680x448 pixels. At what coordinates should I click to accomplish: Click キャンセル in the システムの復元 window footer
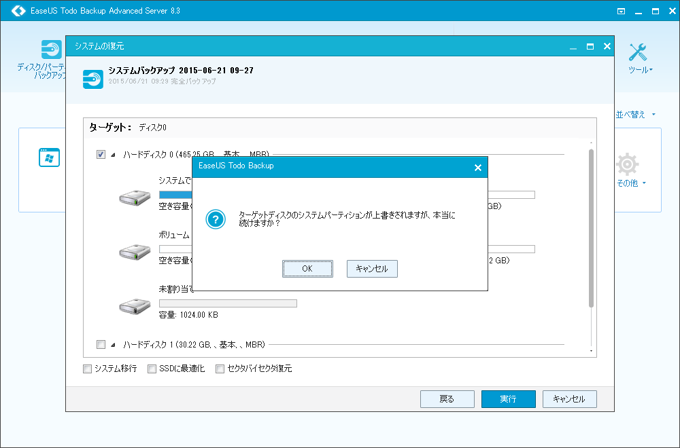(x=569, y=399)
